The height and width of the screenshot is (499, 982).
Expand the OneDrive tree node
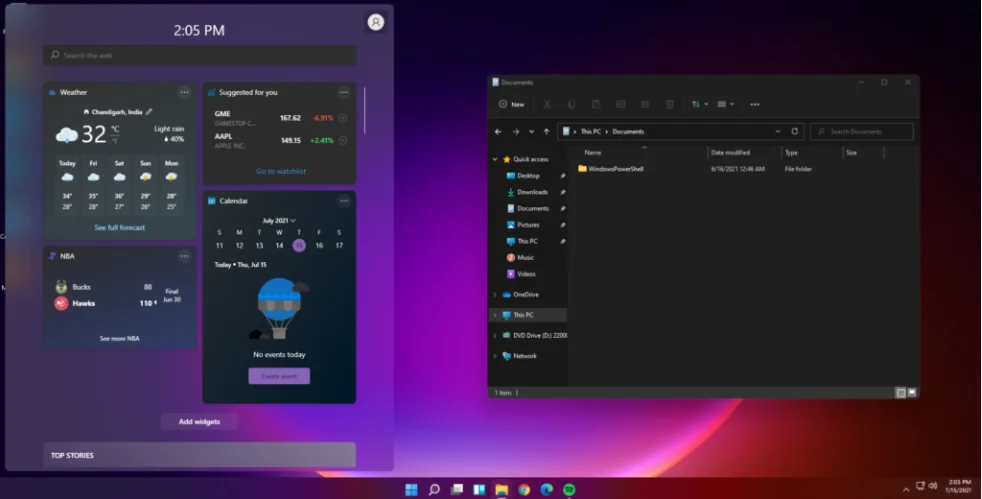pyautogui.click(x=495, y=294)
